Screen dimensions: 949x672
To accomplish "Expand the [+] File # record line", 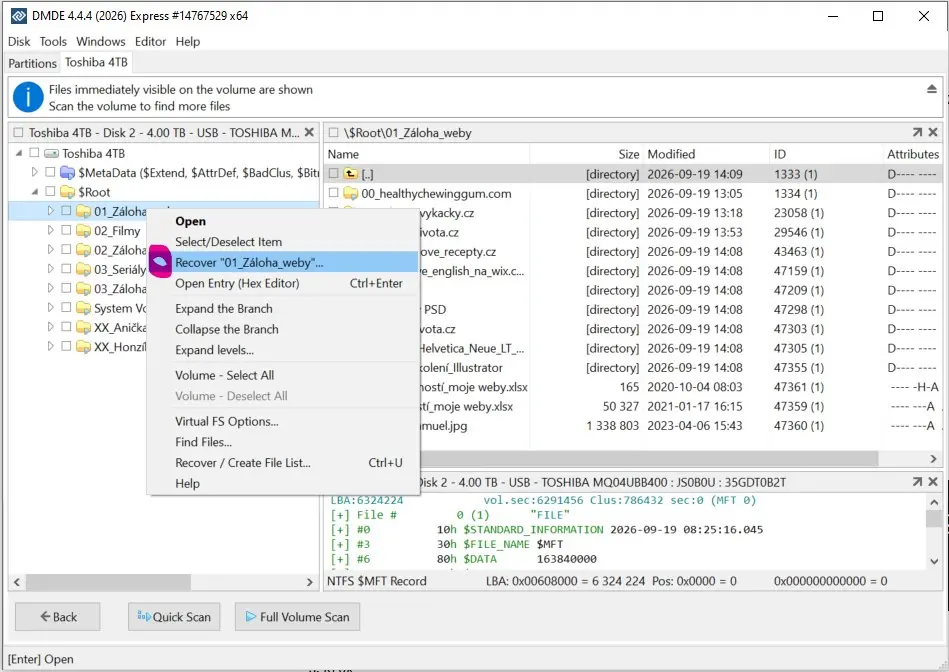I will click(x=340, y=515).
